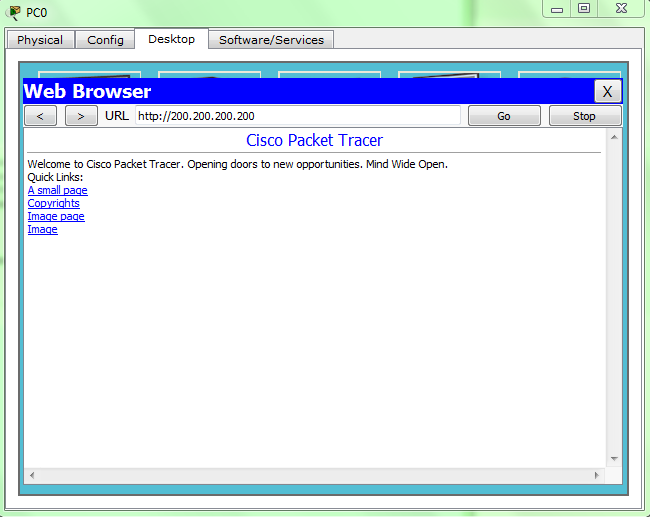Minimize the PC0 window
Image resolution: width=650 pixels, height=517 pixels.
coord(557,9)
